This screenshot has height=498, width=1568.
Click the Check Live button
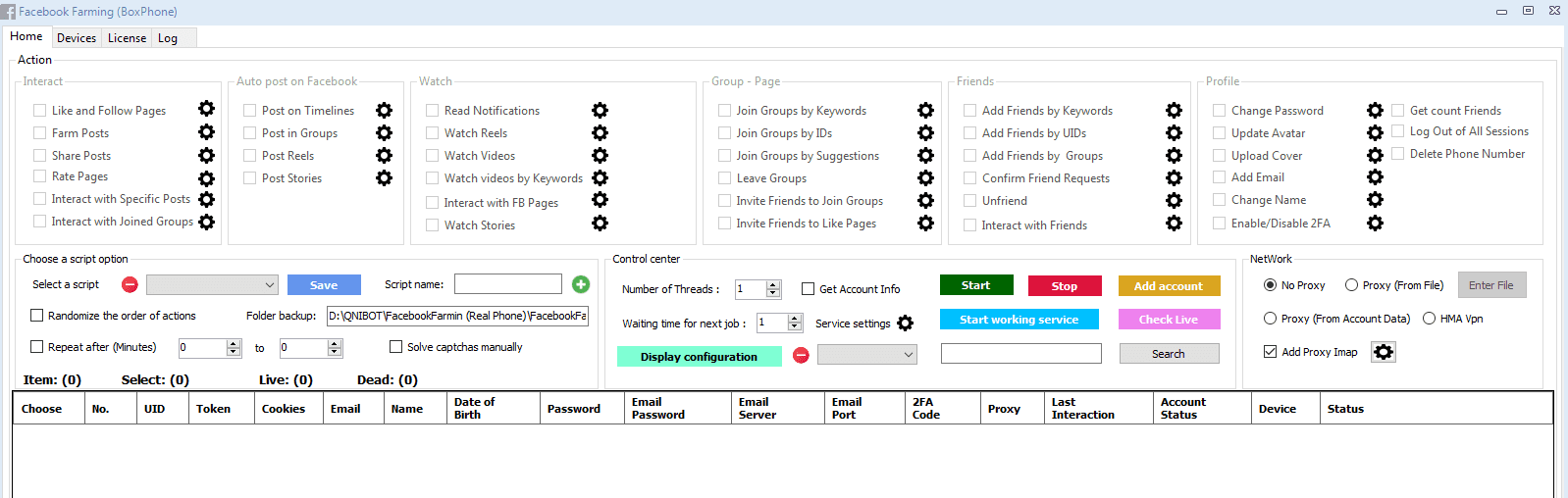1168,320
